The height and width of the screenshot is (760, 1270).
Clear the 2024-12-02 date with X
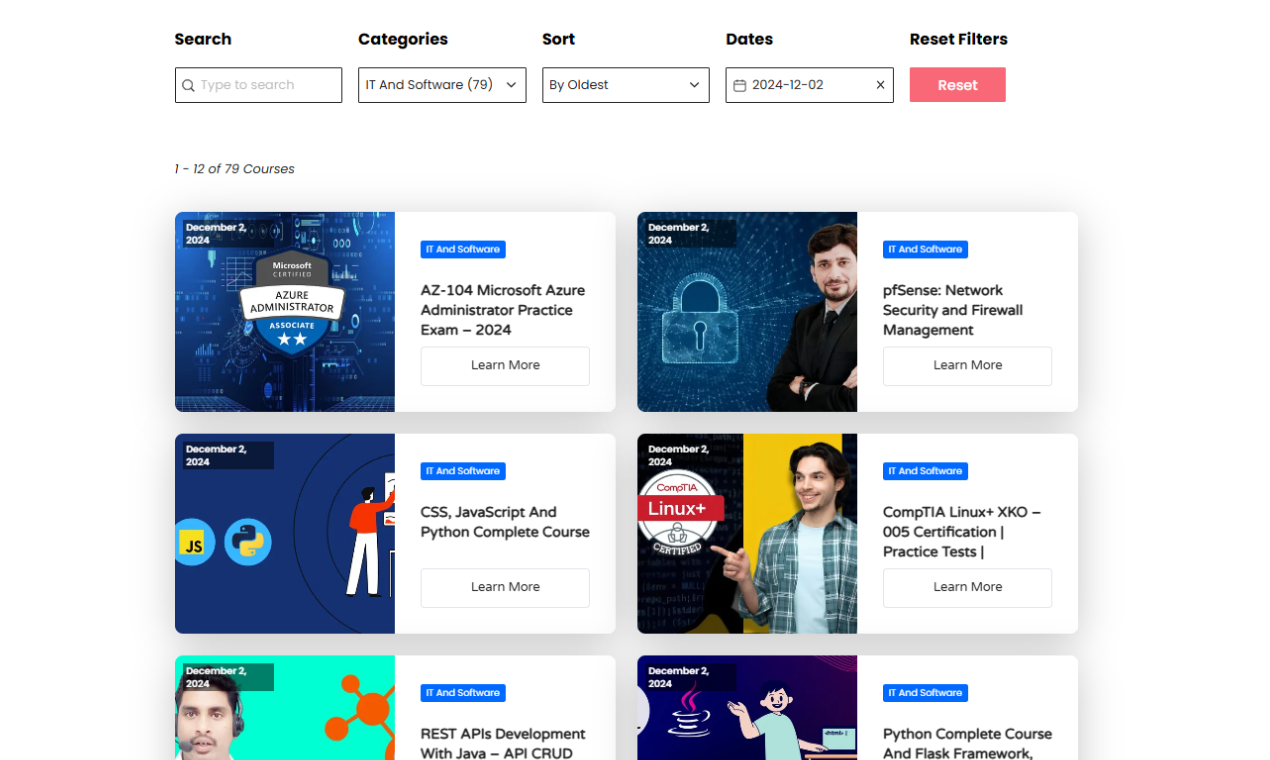880,85
